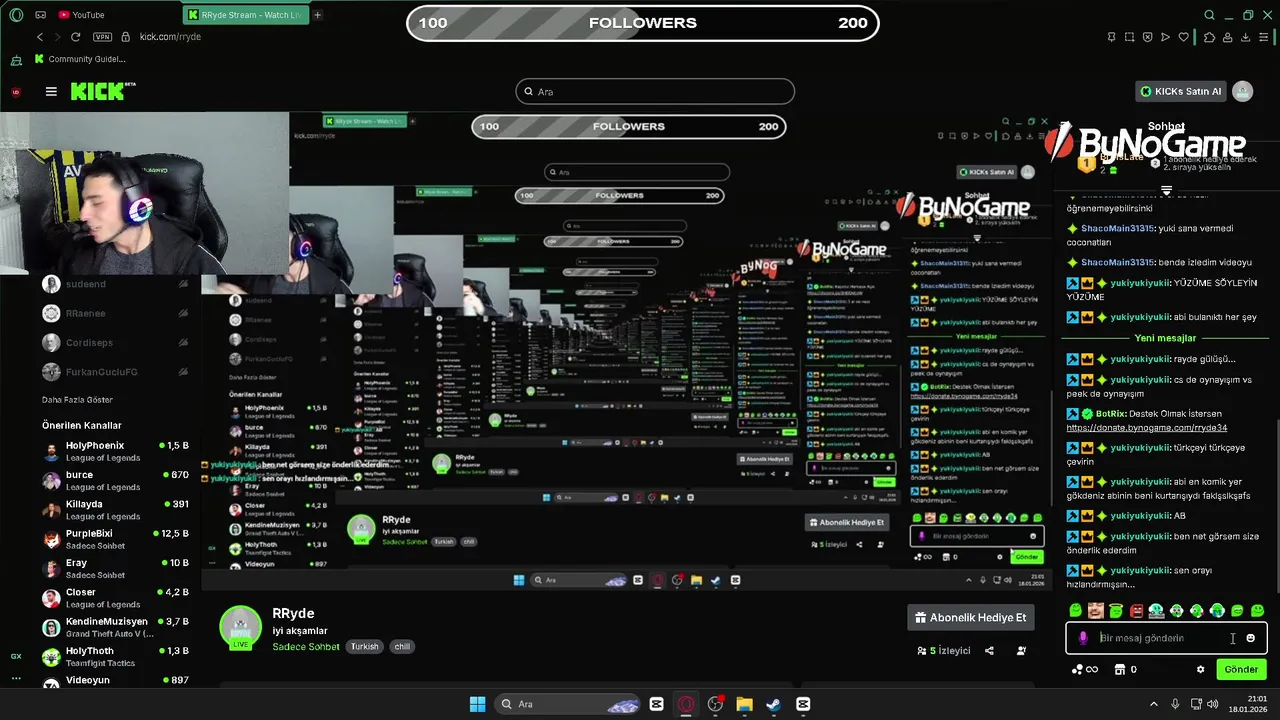The height and width of the screenshot is (720, 1280).
Task: Take a snapshot with Opera's capture tool
Action: point(1130,37)
